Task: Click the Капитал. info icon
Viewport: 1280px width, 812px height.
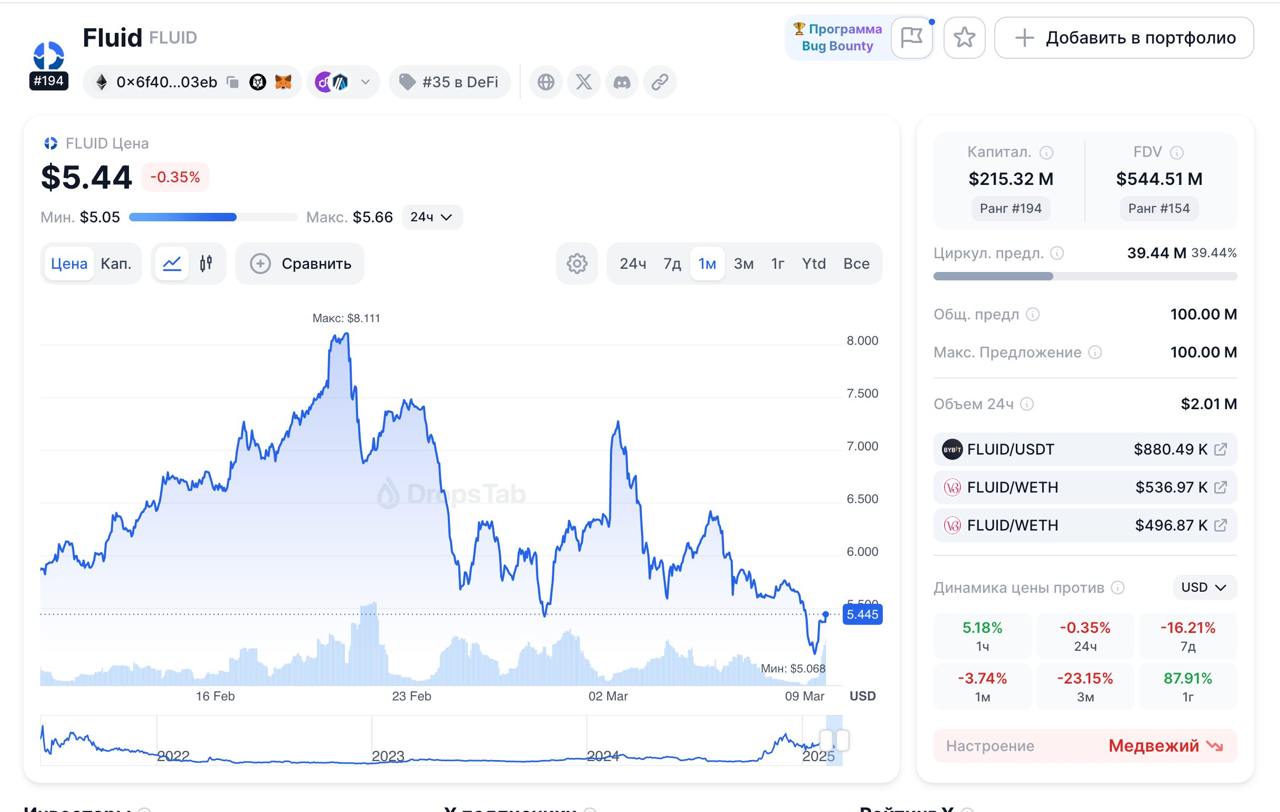Action: [1046, 153]
